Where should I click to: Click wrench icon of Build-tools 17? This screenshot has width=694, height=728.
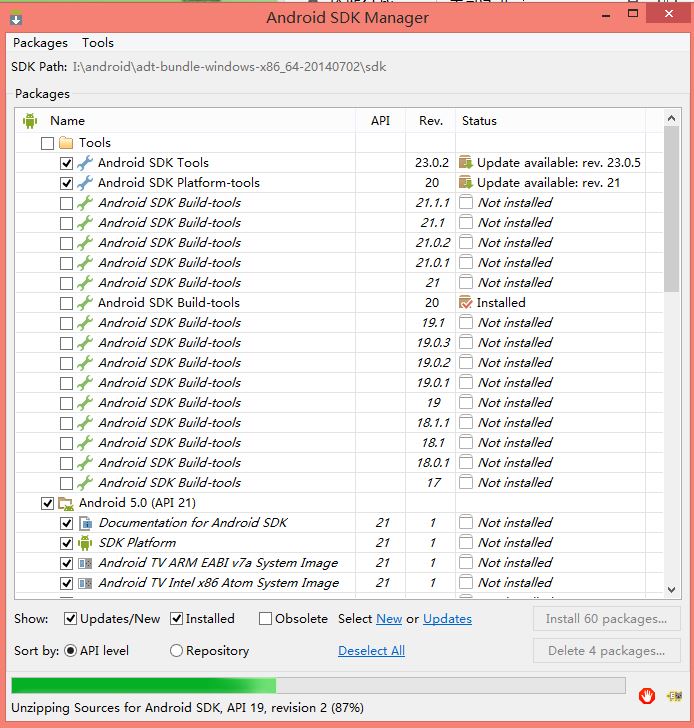[84, 483]
